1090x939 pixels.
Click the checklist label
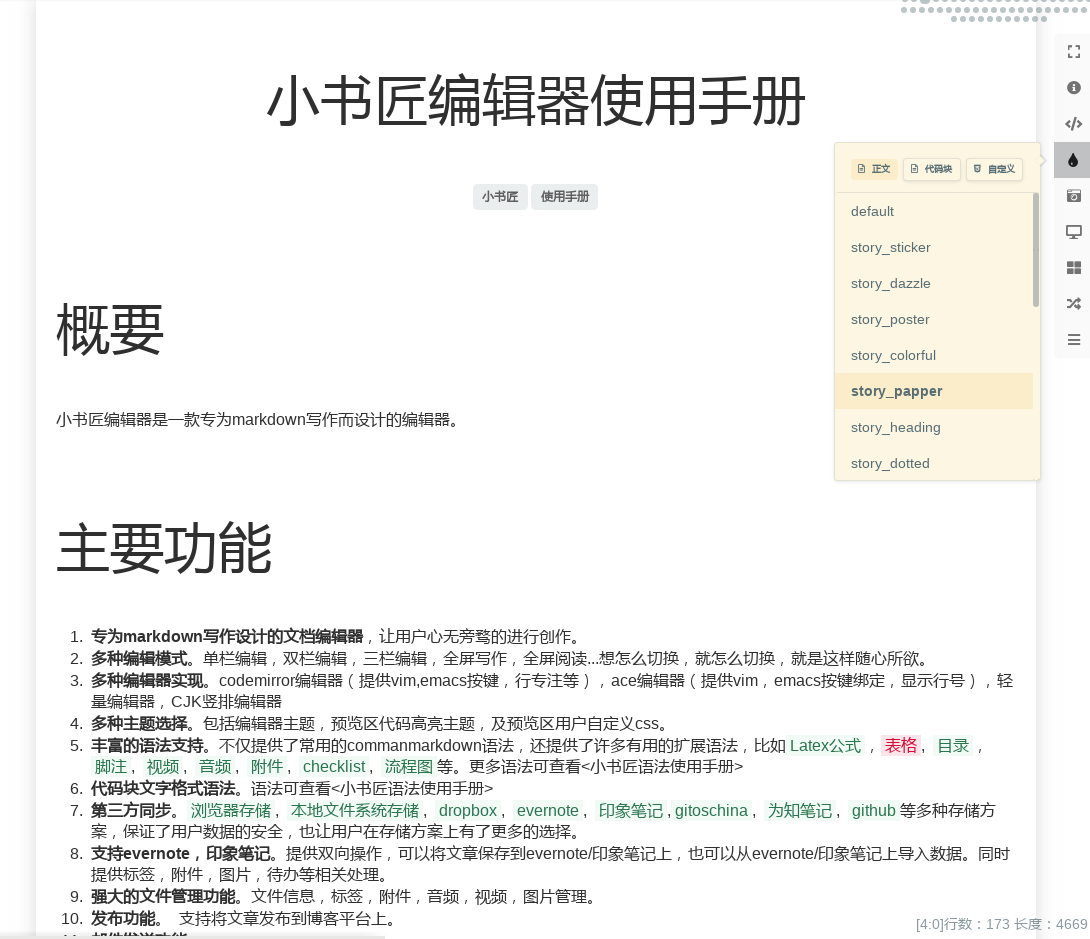[334, 767]
